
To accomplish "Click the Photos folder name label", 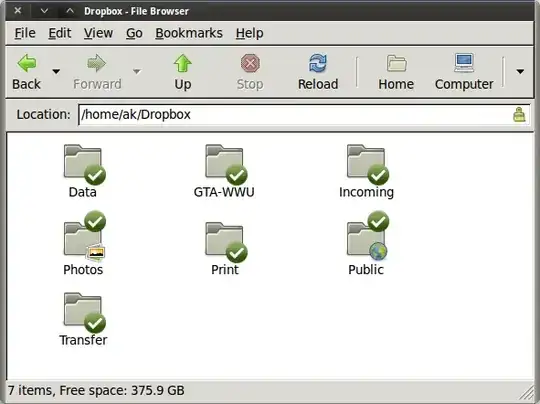I will coord(83,269).
